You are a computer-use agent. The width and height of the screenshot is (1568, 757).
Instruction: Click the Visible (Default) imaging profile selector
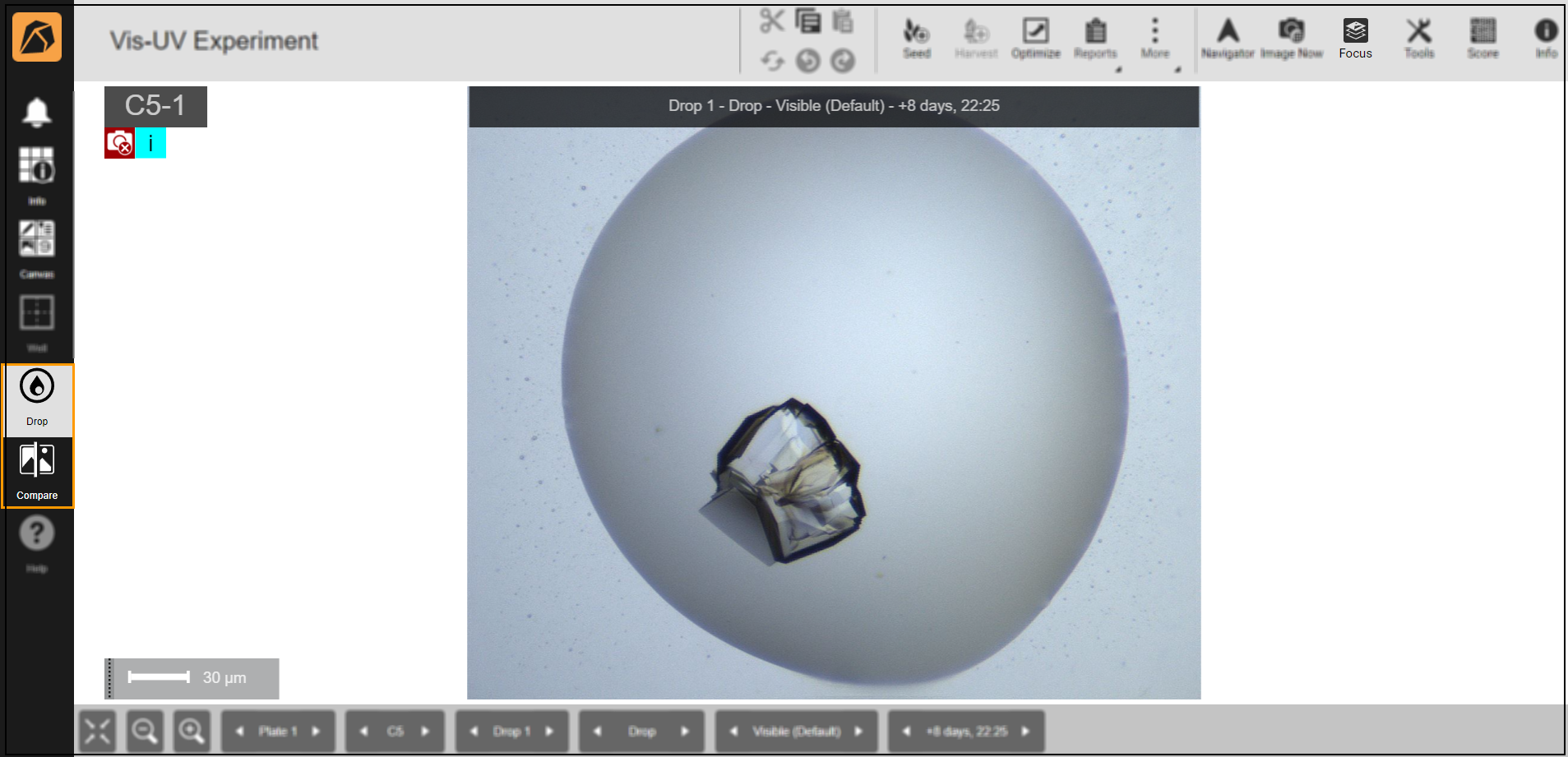(796, 731)
